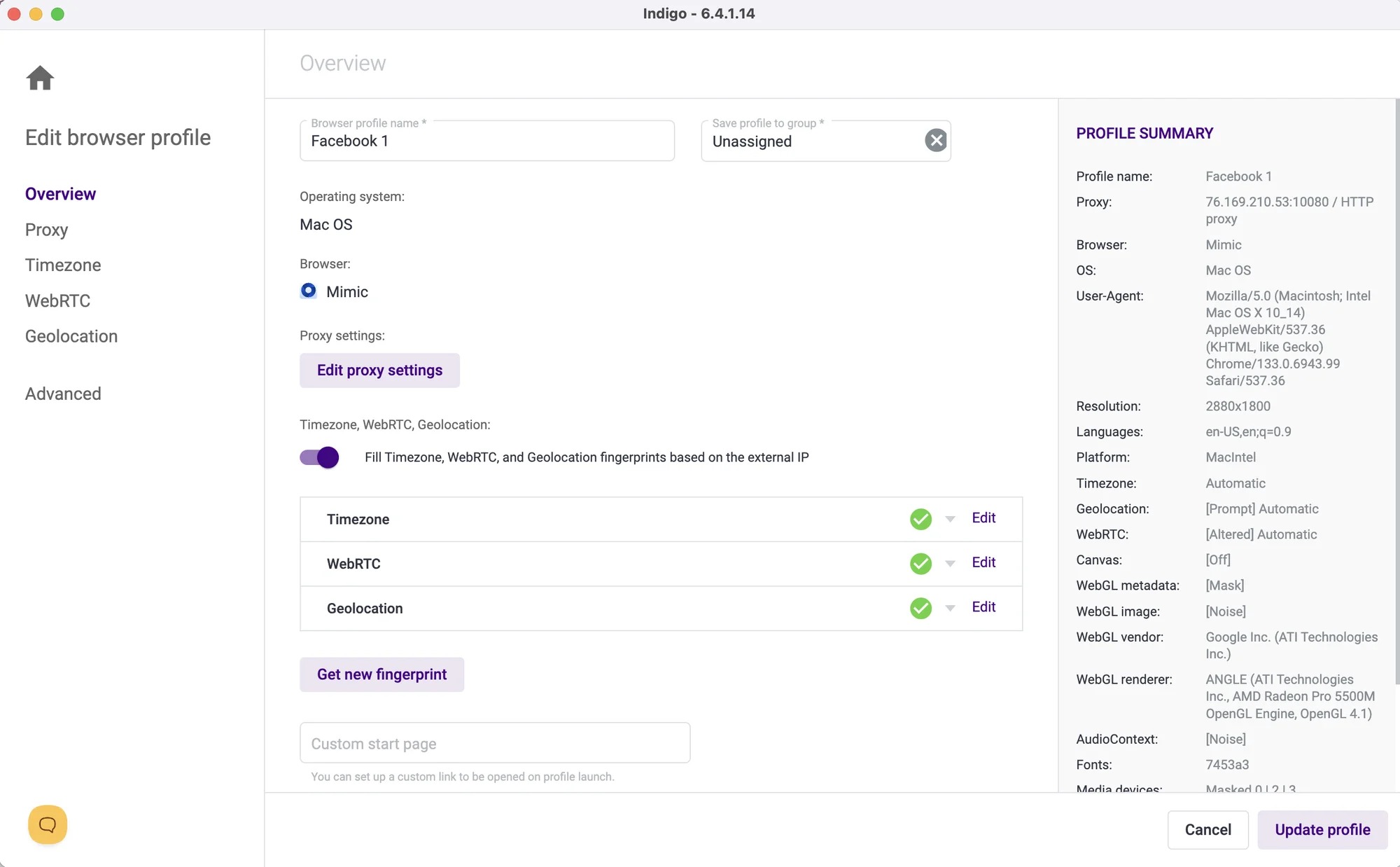
Task: Open the Geolocation section in sidebar
Action: tap(71, 336)
